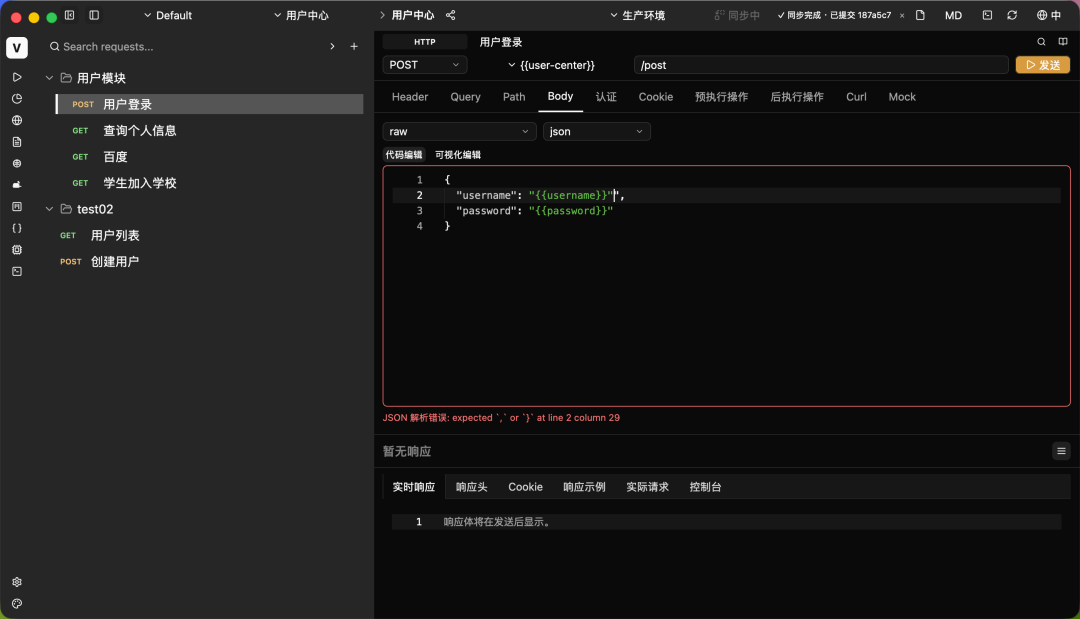The width and height of the screenshot is (1080, 619).
Task: Open the book docs icon above send button
Action: 1063,42
